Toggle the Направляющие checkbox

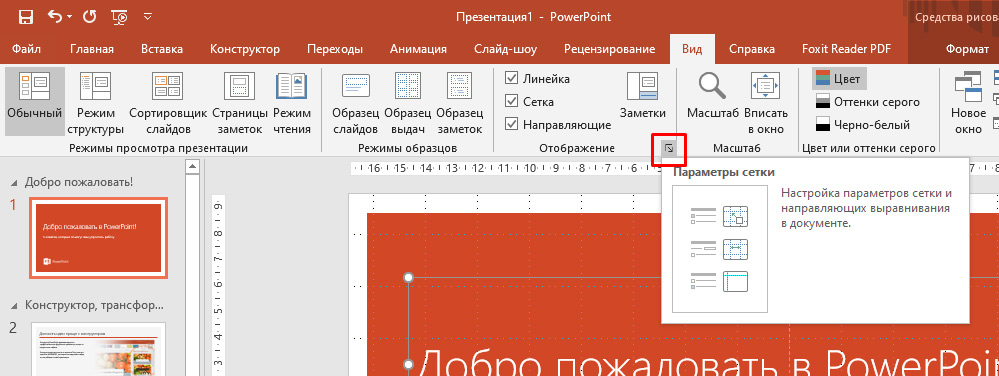[511, 125]
